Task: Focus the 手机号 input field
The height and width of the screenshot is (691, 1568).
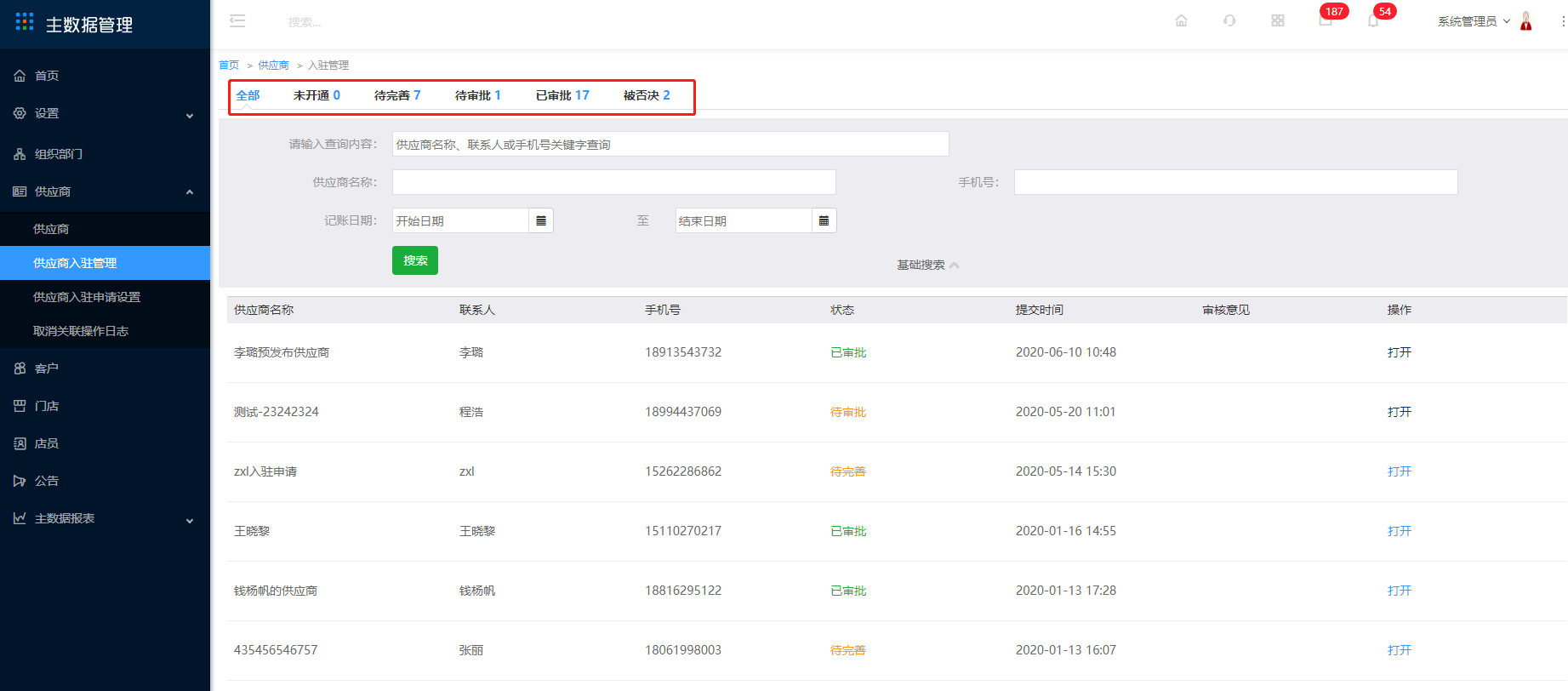Action: coord(1235,182)
